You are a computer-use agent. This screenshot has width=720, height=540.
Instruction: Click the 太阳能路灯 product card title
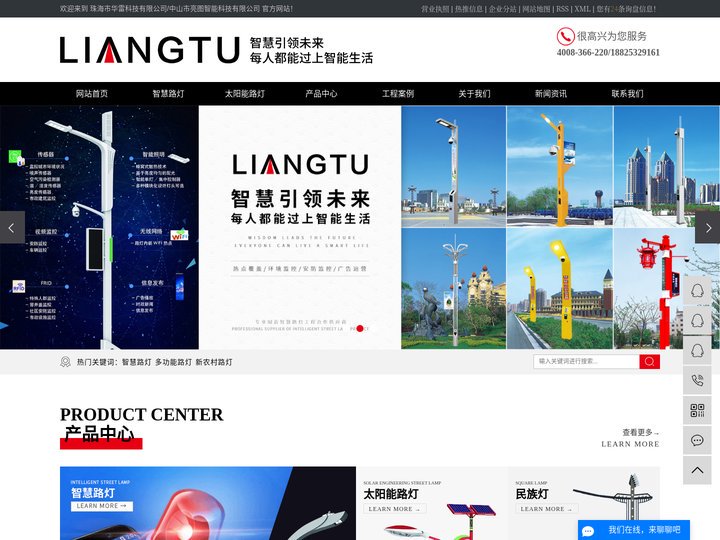(x=391, y=494)
